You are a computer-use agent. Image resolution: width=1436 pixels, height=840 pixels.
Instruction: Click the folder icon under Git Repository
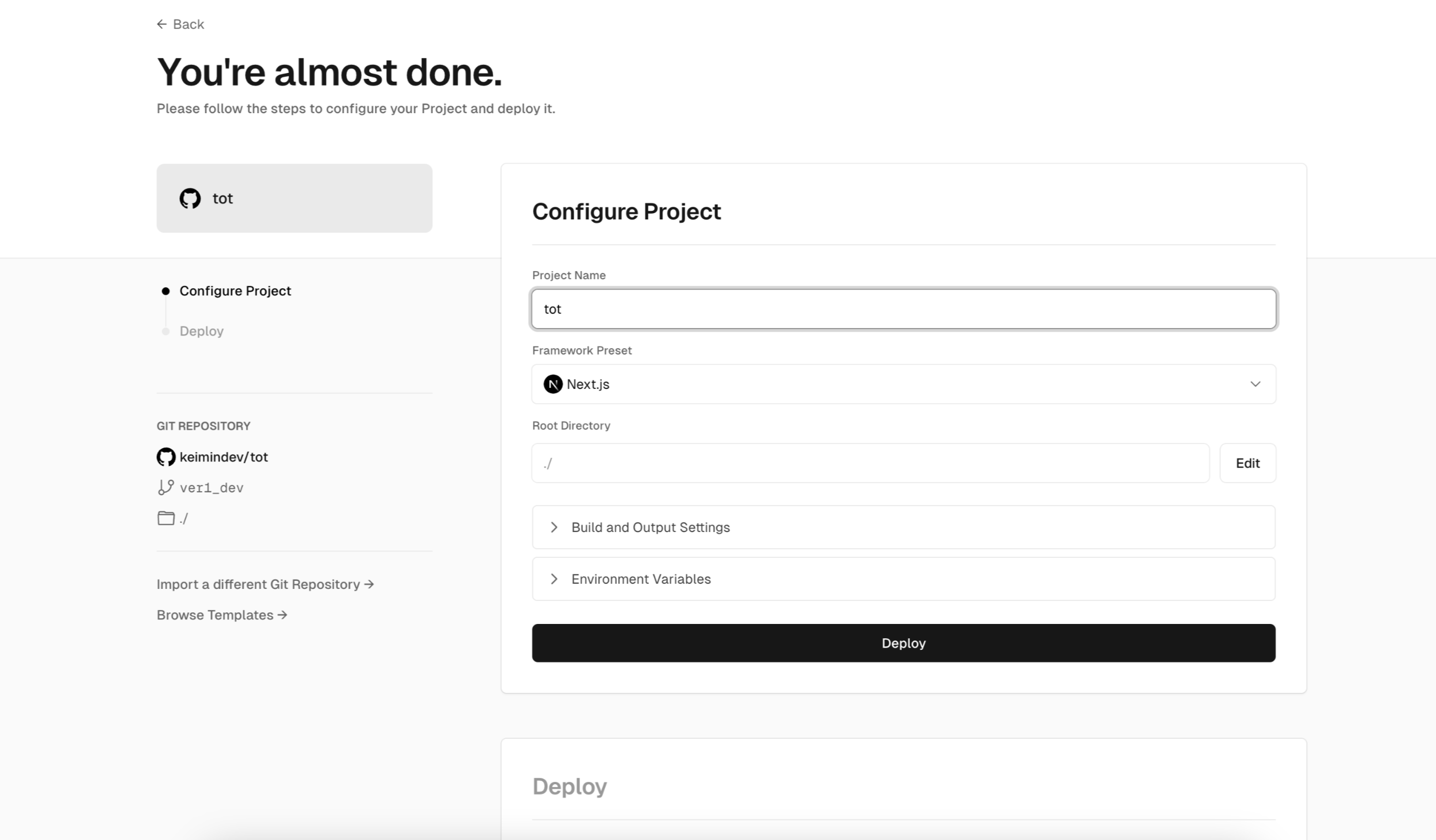pyautogui.click(x=166, y=518)
